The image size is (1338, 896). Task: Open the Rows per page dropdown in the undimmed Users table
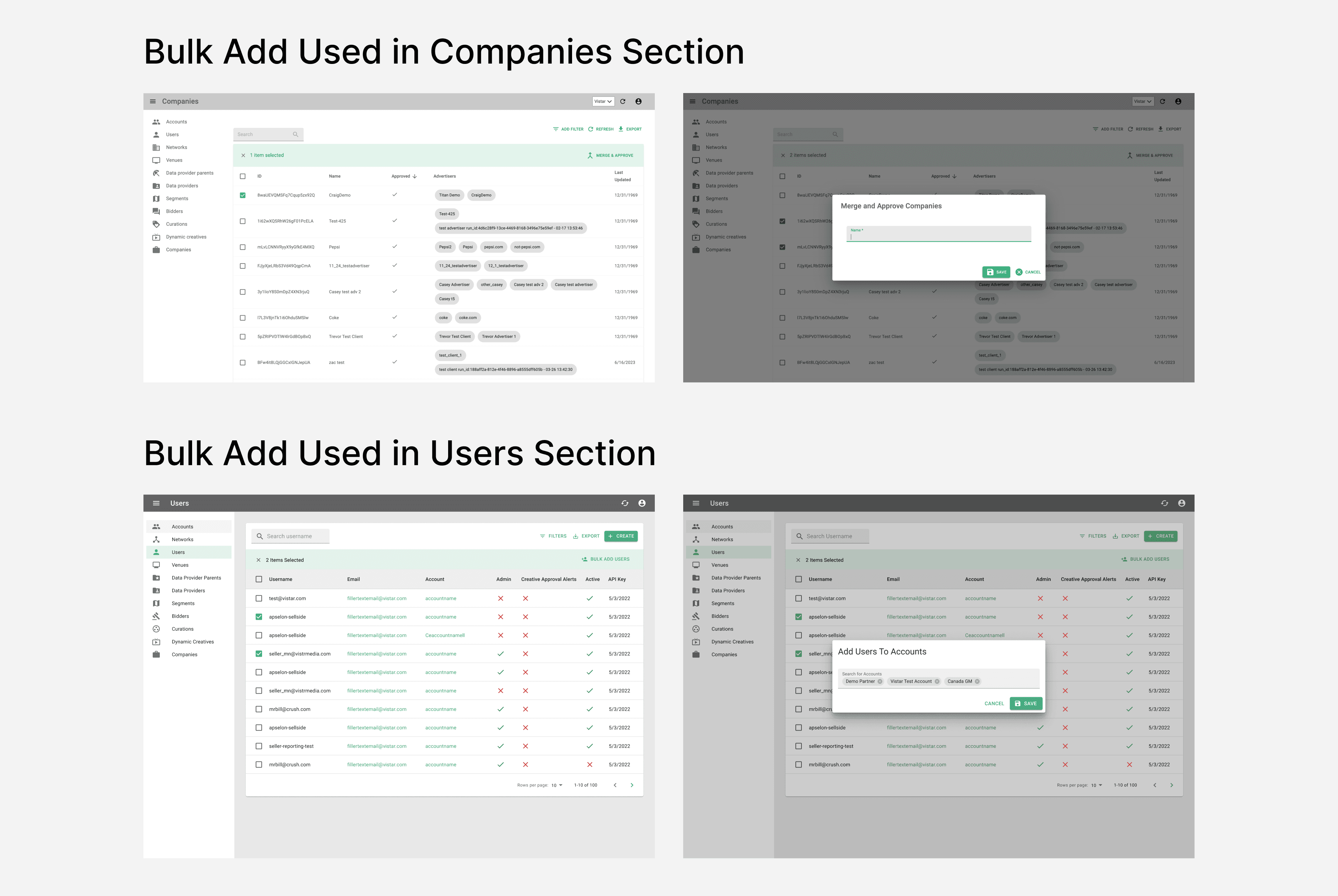pos(556,785)
